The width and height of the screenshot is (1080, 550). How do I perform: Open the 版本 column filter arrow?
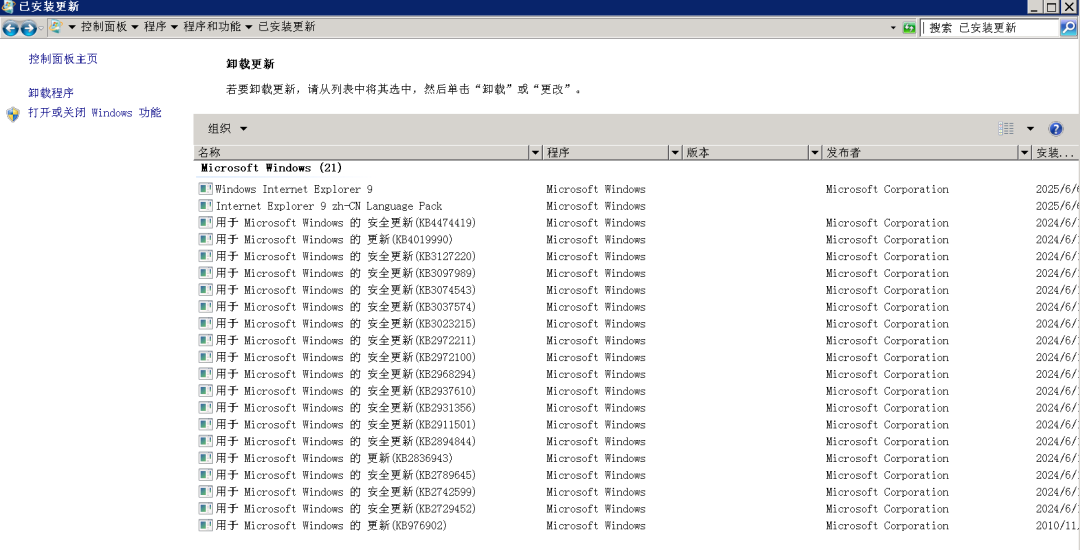(x=816, y=152)
